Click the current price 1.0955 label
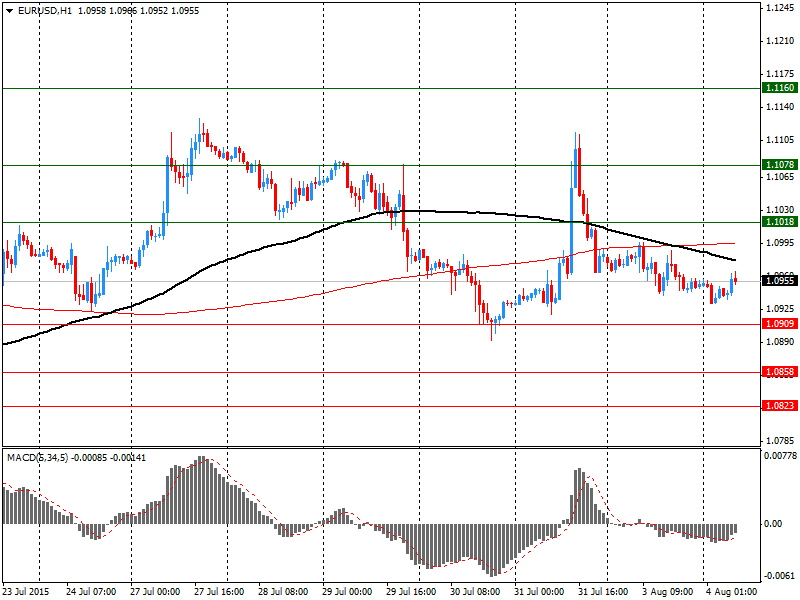800x600 pixels. pos(779,281)
